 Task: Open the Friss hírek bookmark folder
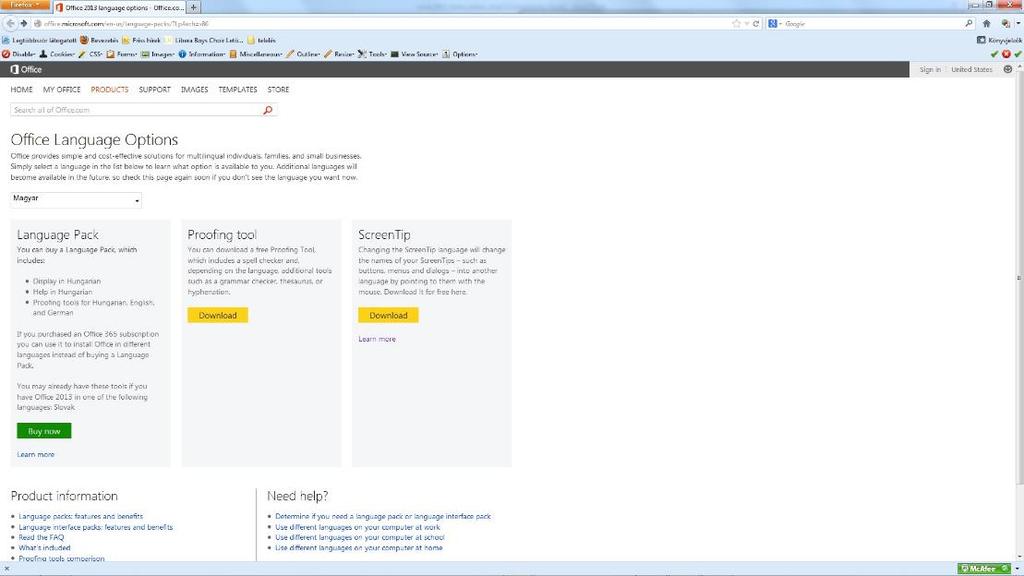[x=141, y=40]
